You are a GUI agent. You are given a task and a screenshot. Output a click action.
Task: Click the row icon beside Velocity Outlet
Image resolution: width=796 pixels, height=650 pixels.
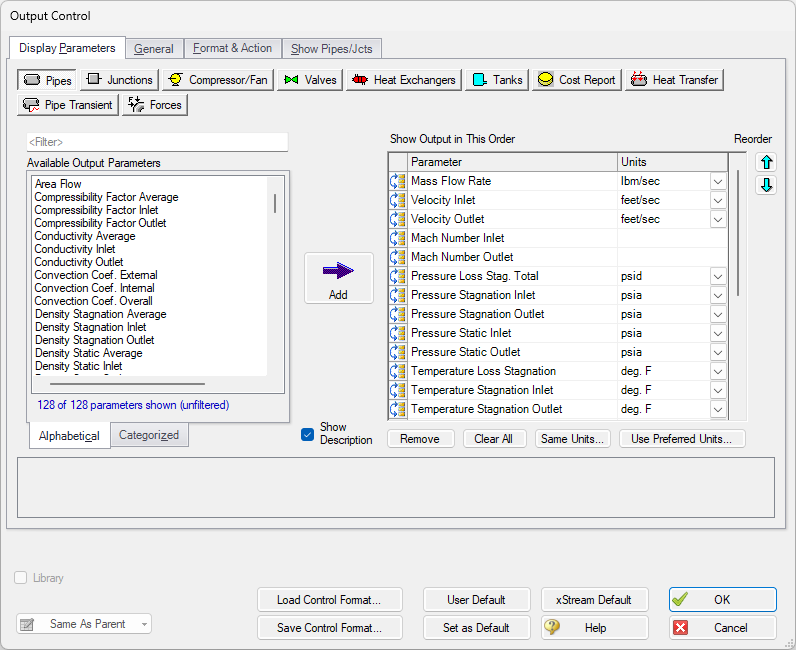[397, 219]
